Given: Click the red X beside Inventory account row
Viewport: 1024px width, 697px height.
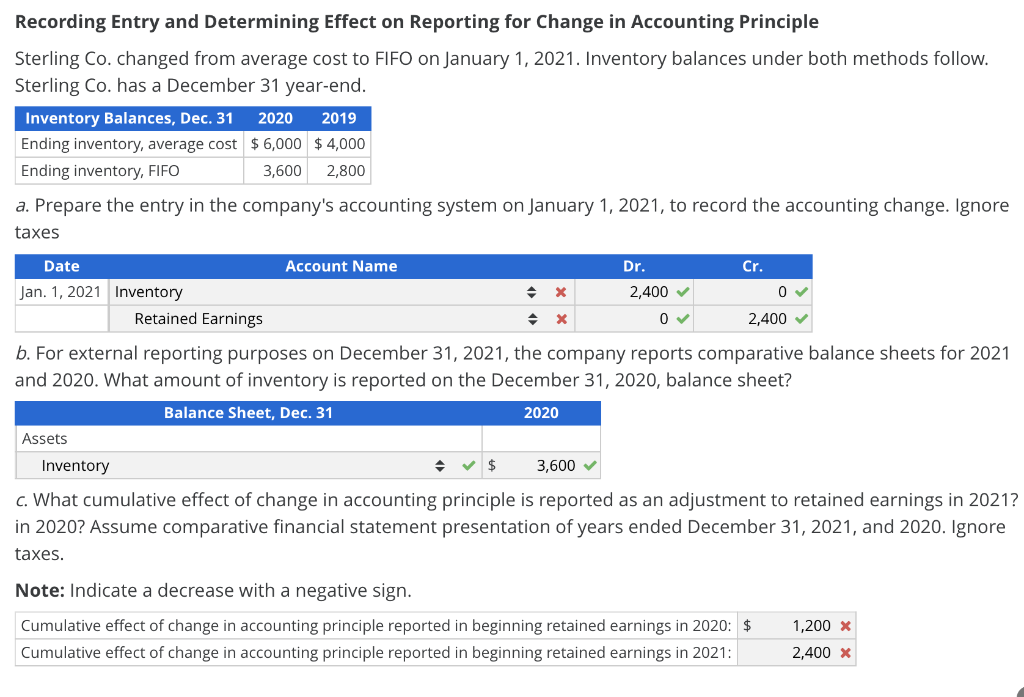Looking at the screenshot, I should (x=560, y=292).
